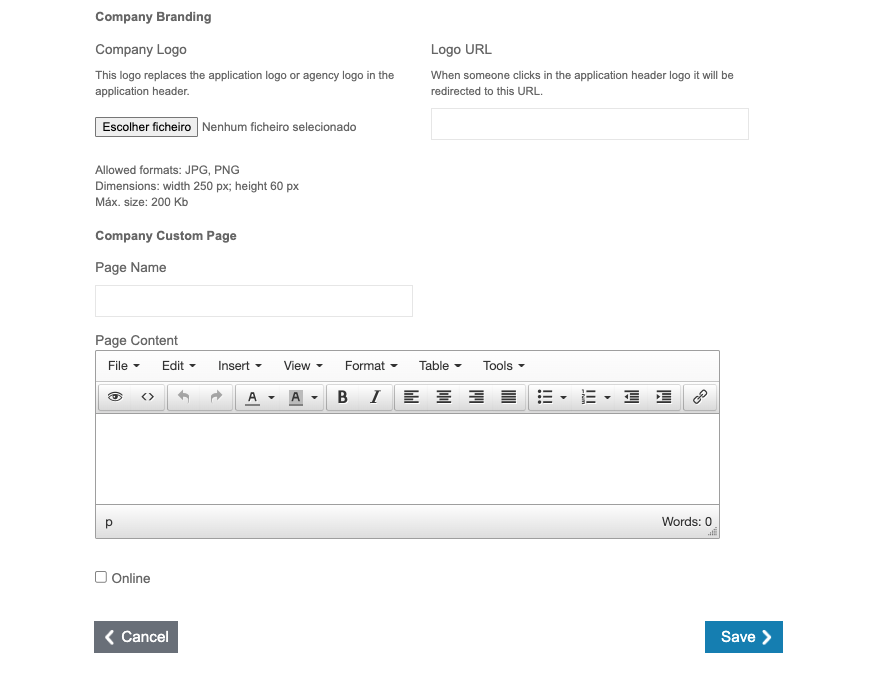Image resolution: width=877 pixels, height=680 pixels.
Task: Toggle italic formatting
Action: coord(374,397)
